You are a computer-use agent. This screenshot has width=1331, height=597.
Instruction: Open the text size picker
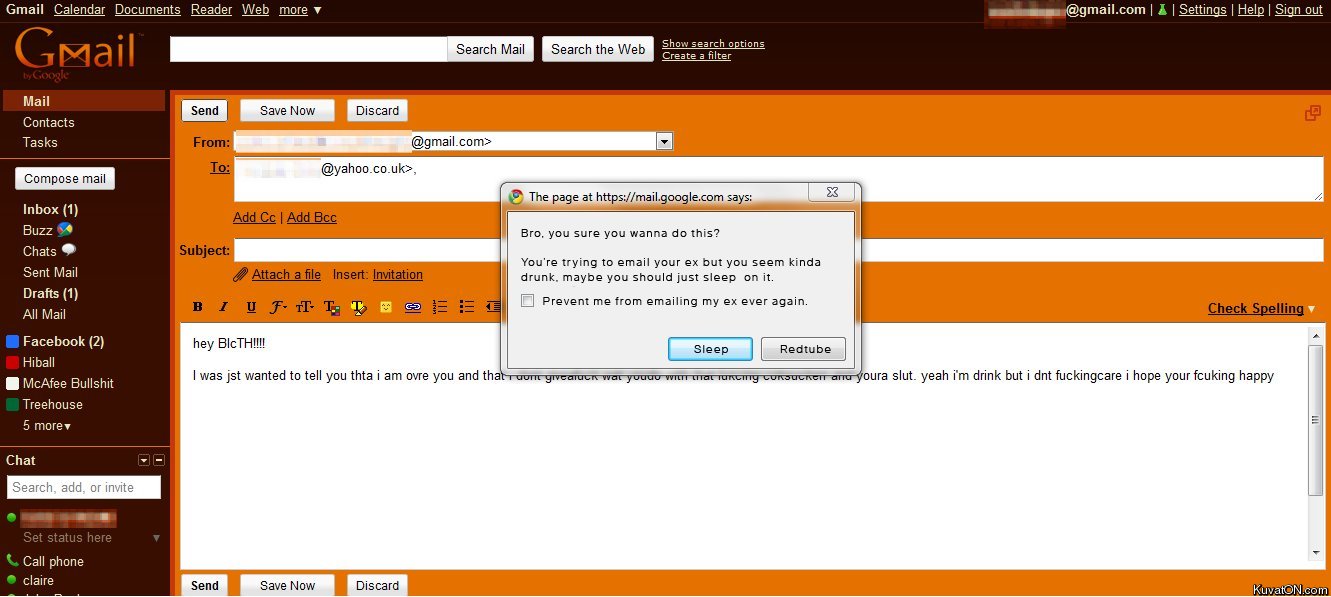point(304,307)
